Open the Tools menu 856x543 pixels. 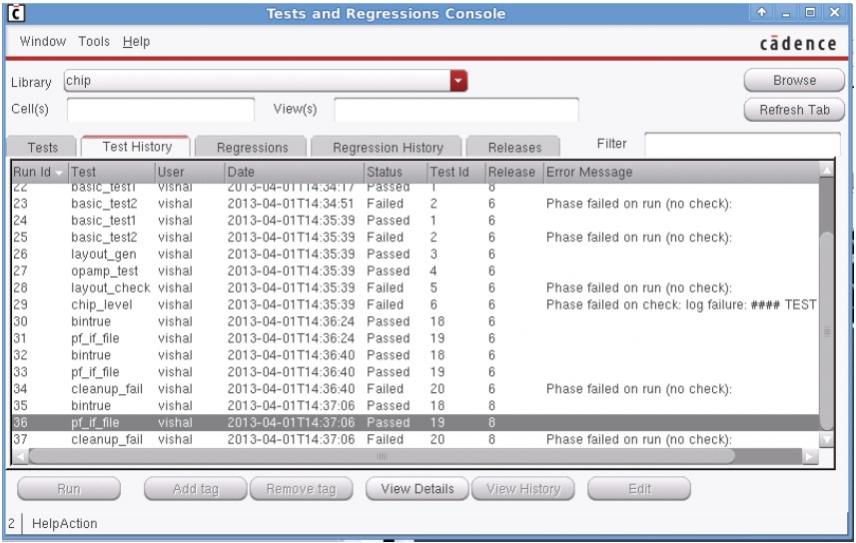click(94, 41)
